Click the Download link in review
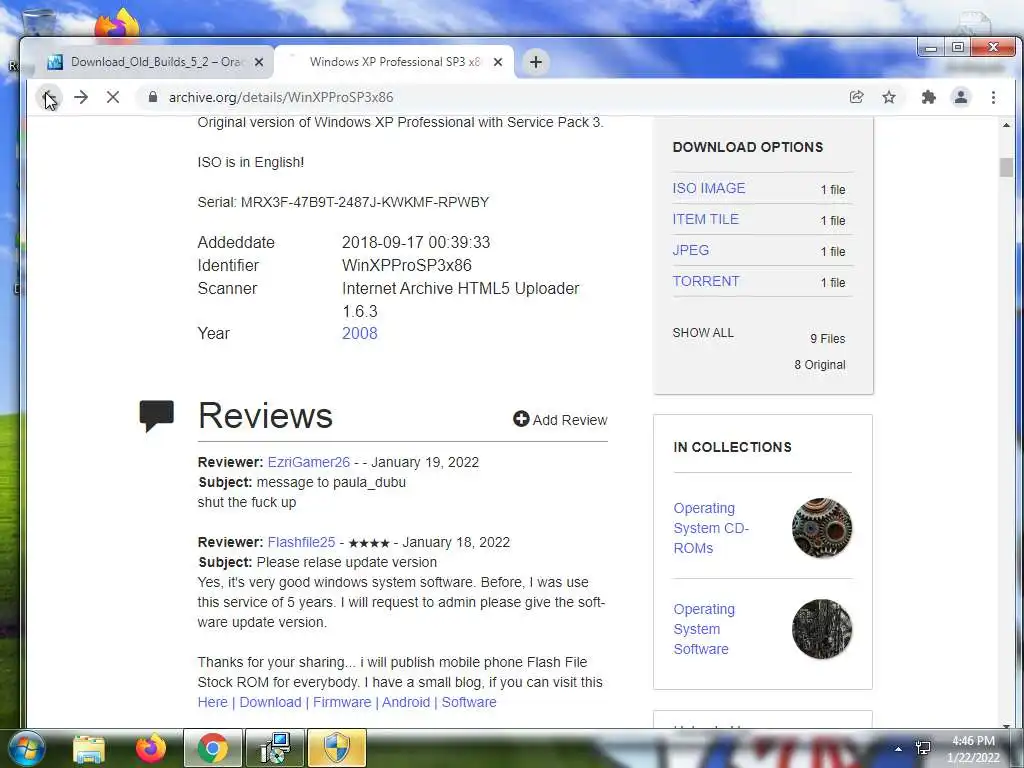Screen dimensions: 1024x768 click(x=270, y=702)
